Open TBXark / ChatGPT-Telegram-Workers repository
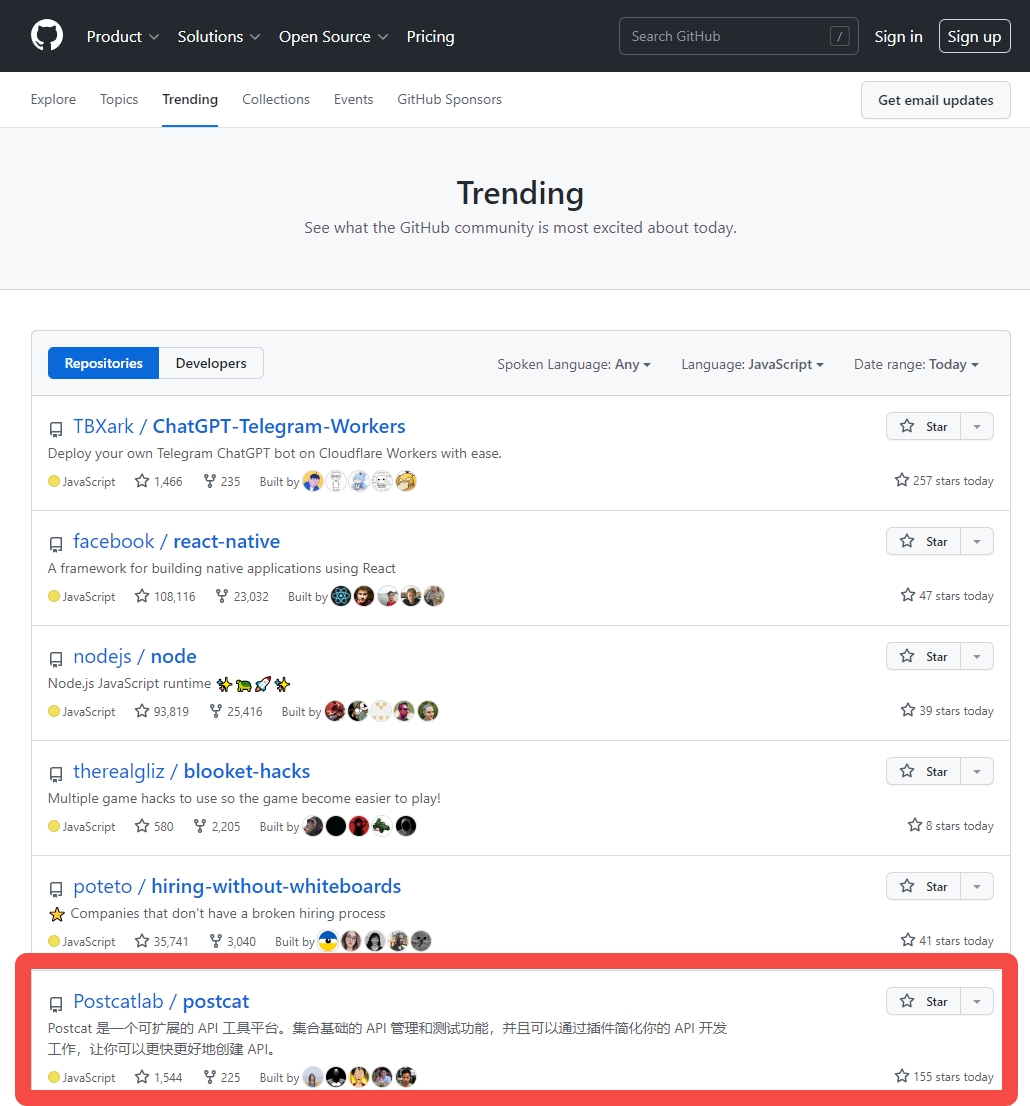The height and width of the screenshot is (1106, 1030). point(239,427)
